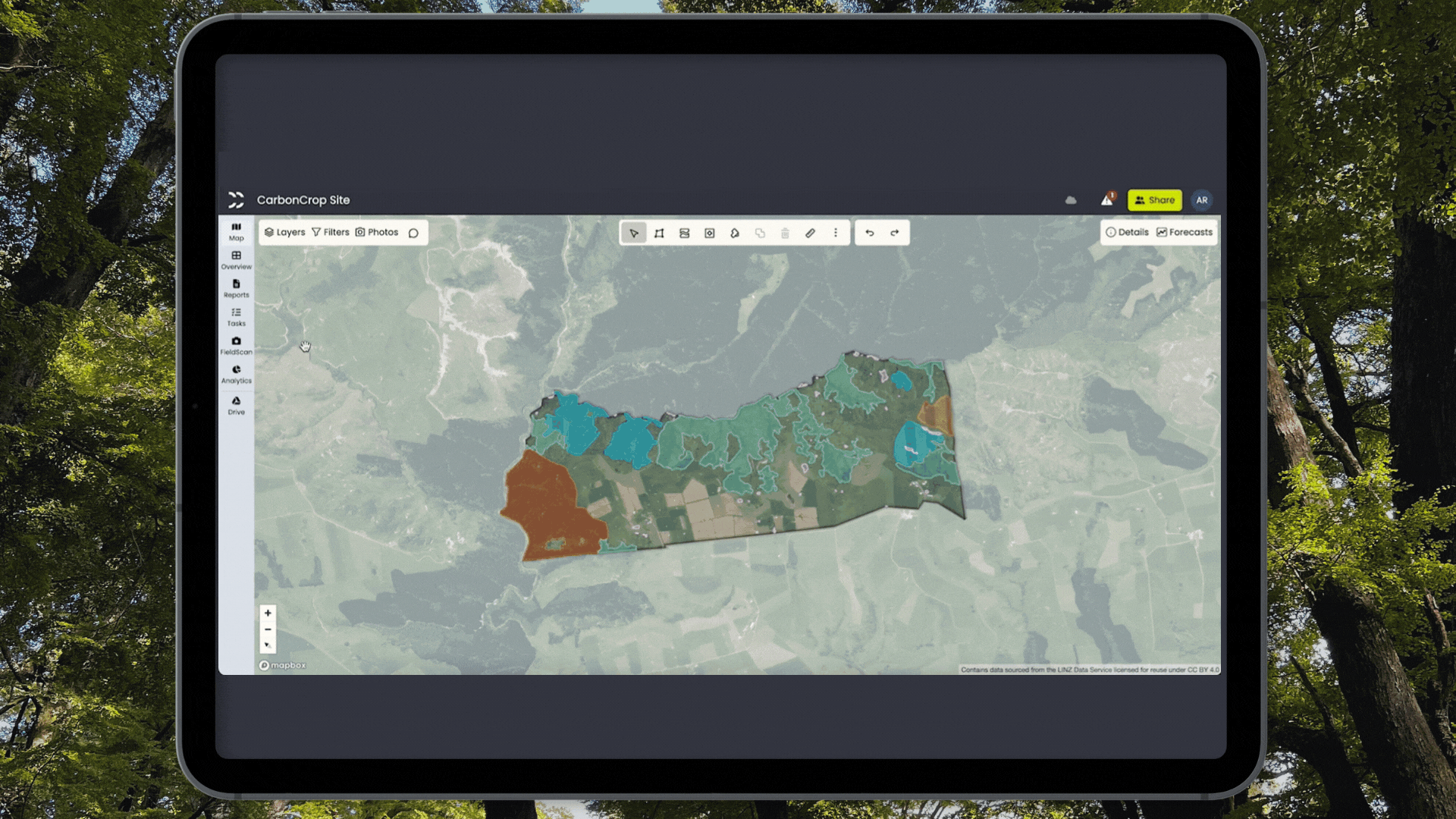Screen dimensions: 1456x819
Task: Click the ruler measure tool
Action: coord(810,233)
